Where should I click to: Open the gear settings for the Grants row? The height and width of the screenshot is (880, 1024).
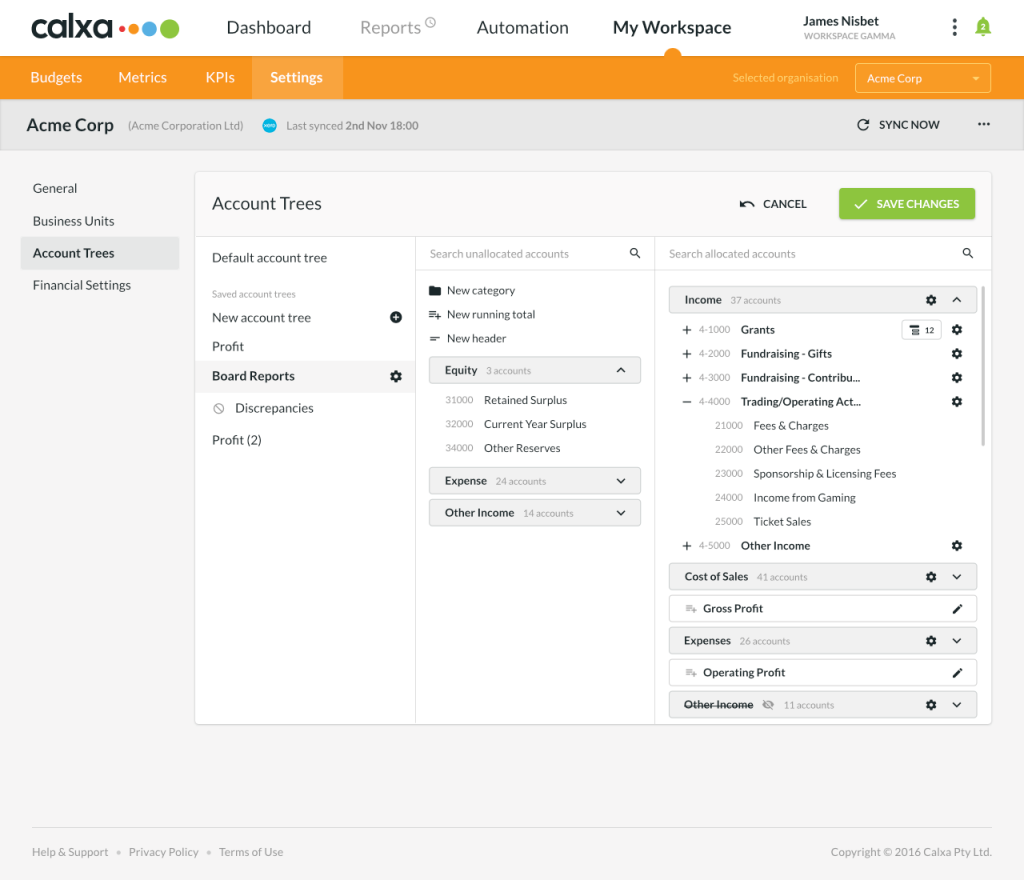[x=957, y=330]
